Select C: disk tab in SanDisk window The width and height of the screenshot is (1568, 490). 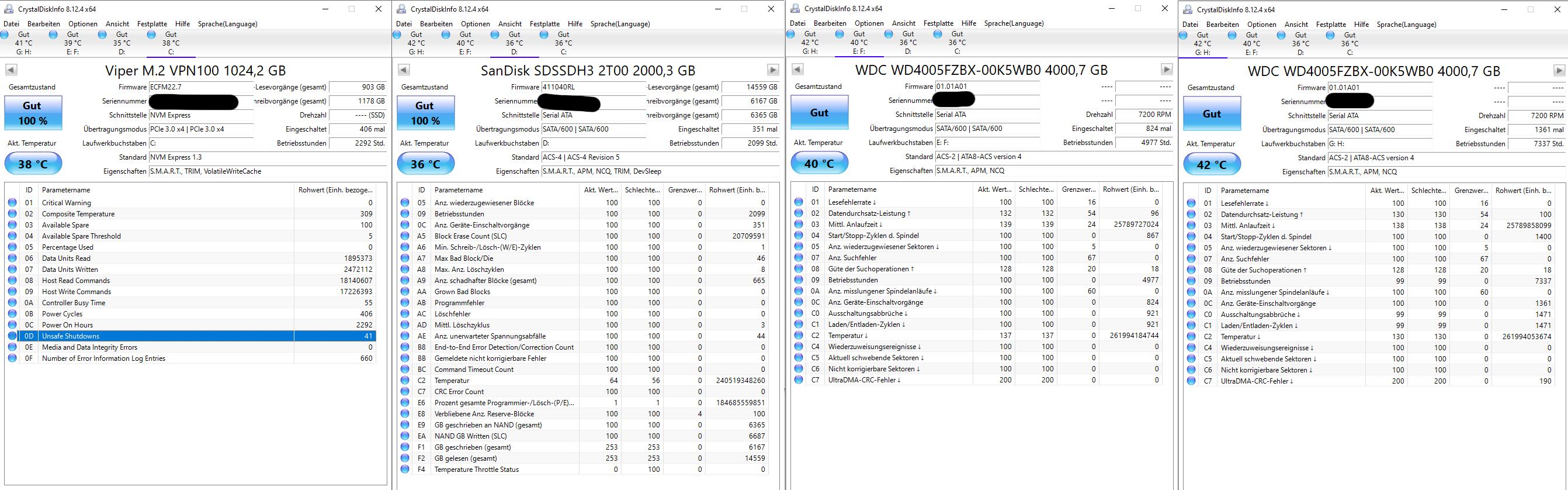(x=564, y=43)
